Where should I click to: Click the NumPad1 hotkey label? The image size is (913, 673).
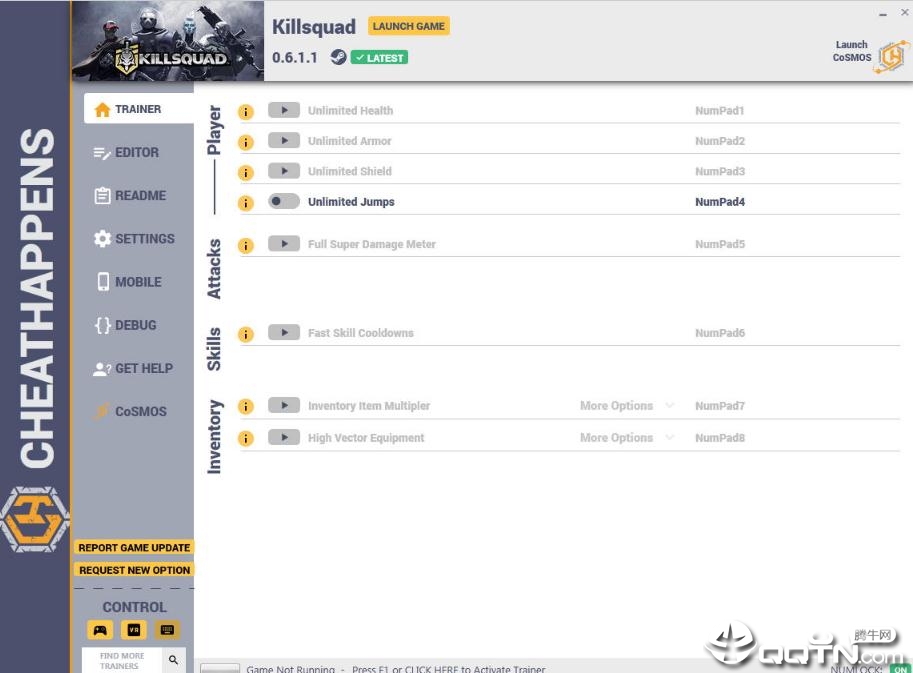pyautogui.click(x=720, y=111)
